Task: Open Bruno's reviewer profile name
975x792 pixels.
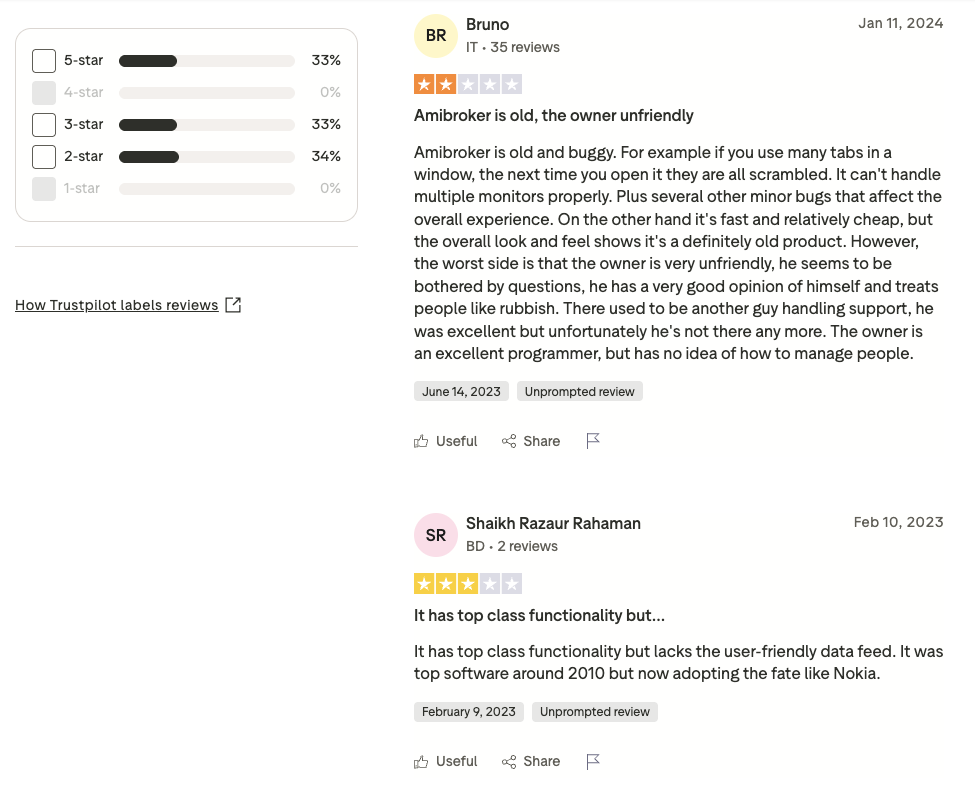Action: click(488, 24)
